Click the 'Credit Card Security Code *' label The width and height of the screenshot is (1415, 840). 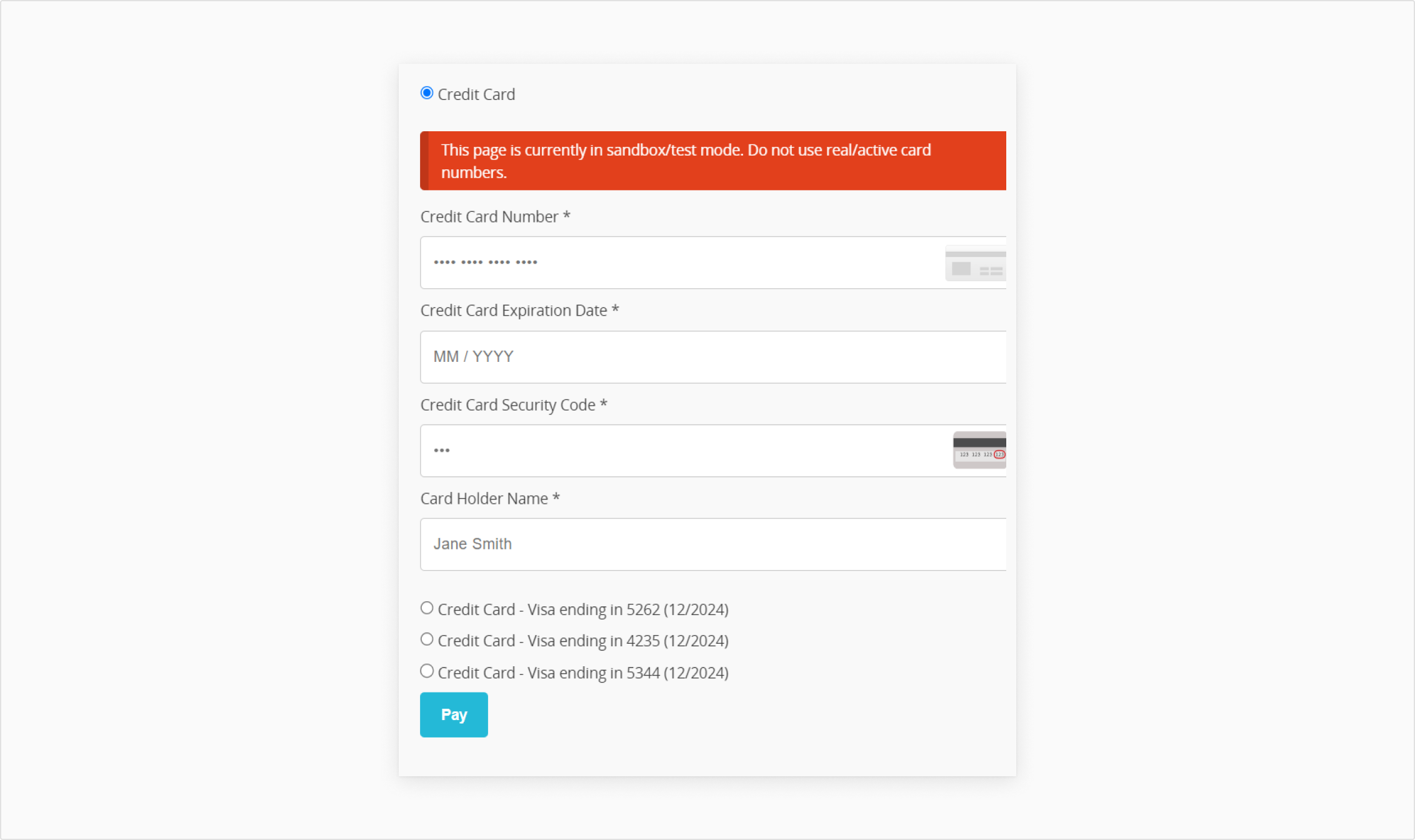[x=514, y=405]
